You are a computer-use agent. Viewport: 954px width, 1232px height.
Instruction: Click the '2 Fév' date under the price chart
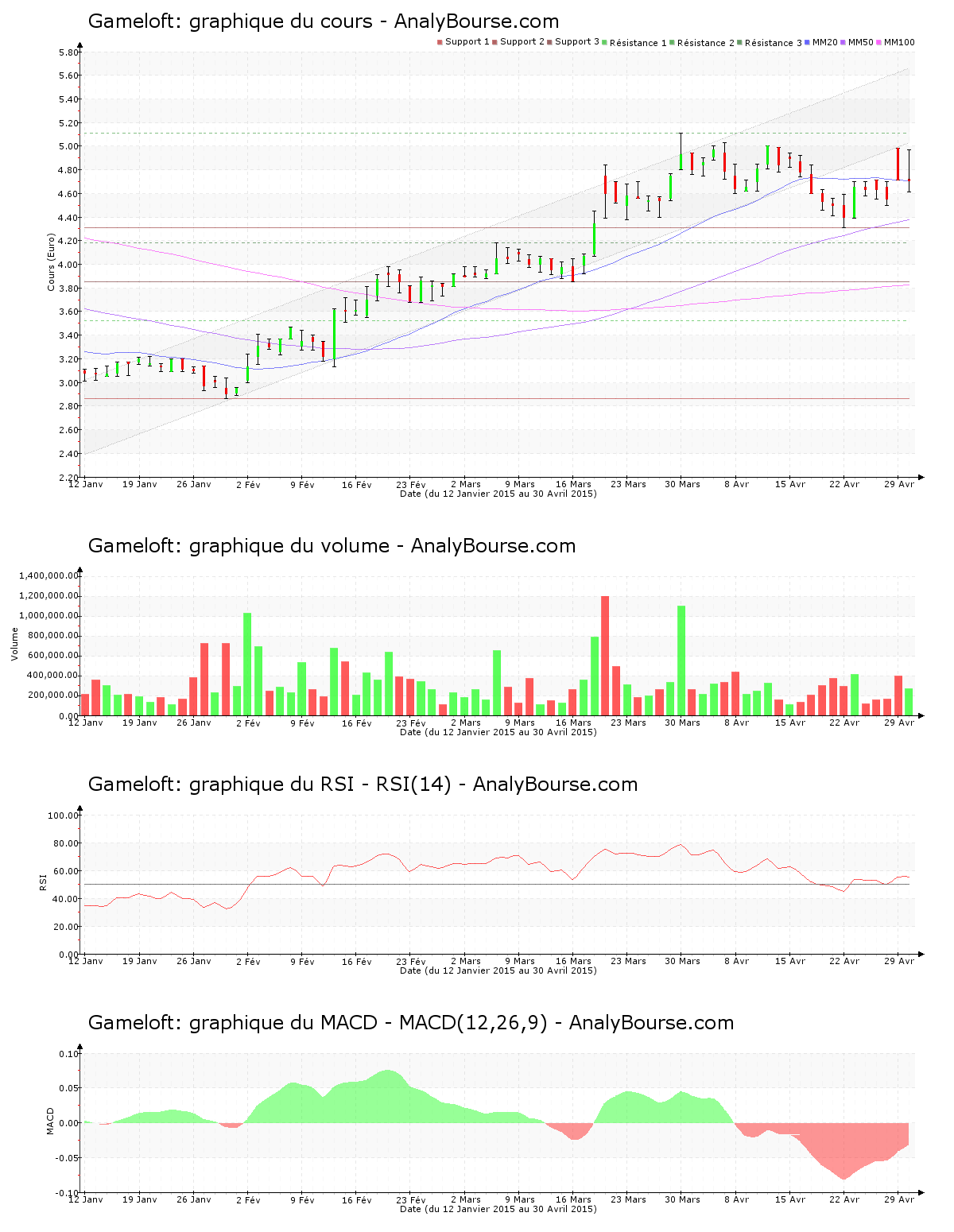pos(248,484)
